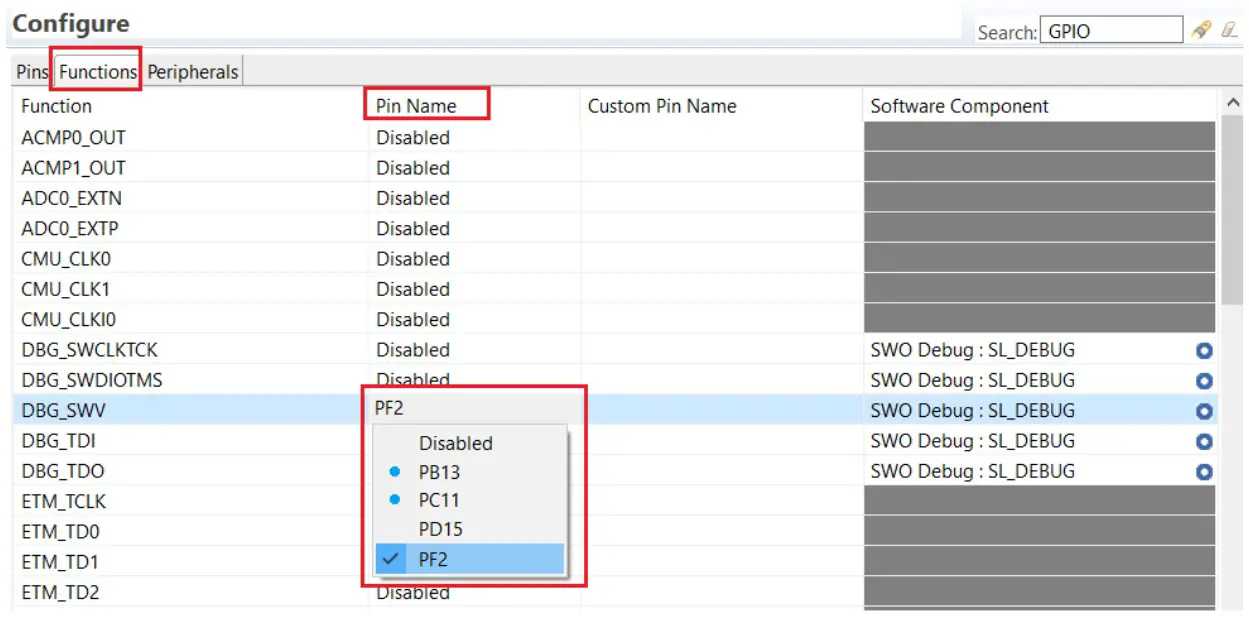Click the SWO Debug component icon on DBG_SWV row
Image resolution: width=1249 pixels, height=620 pixels.
tap(1204, 410)
